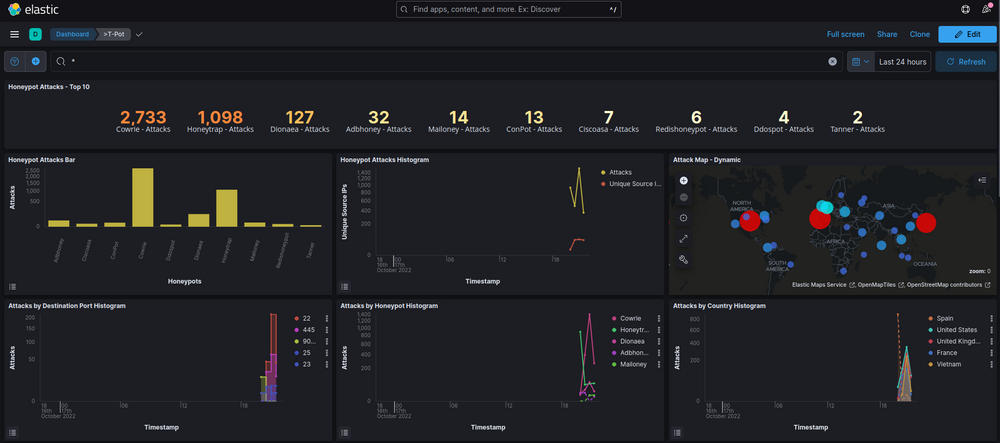Open options for port 445 legend item
The image size is (1000, 443).
pyautogui.click(x=327, y=330)
